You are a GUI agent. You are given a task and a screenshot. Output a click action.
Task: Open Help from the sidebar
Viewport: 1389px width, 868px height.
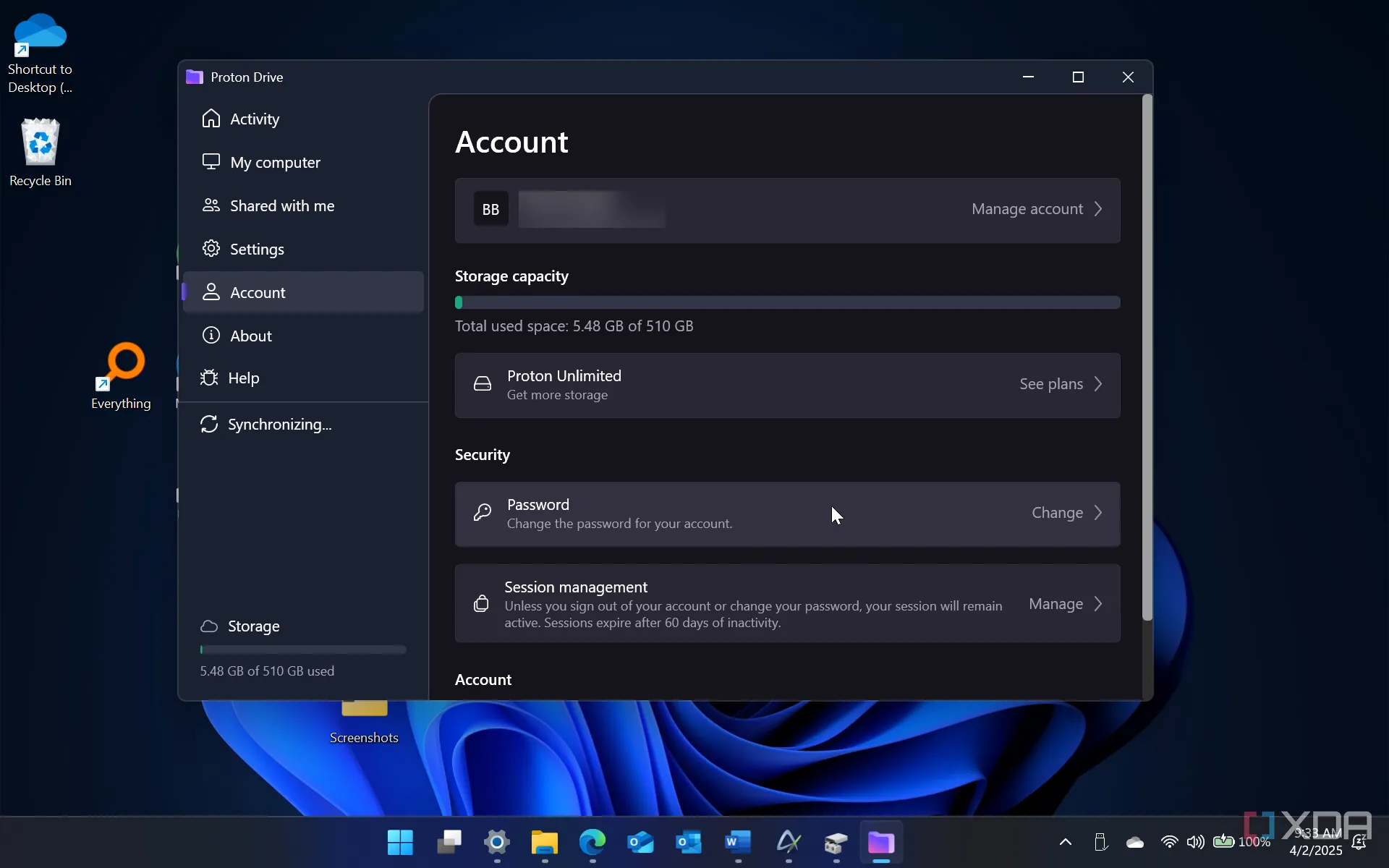tap(303, 378)
